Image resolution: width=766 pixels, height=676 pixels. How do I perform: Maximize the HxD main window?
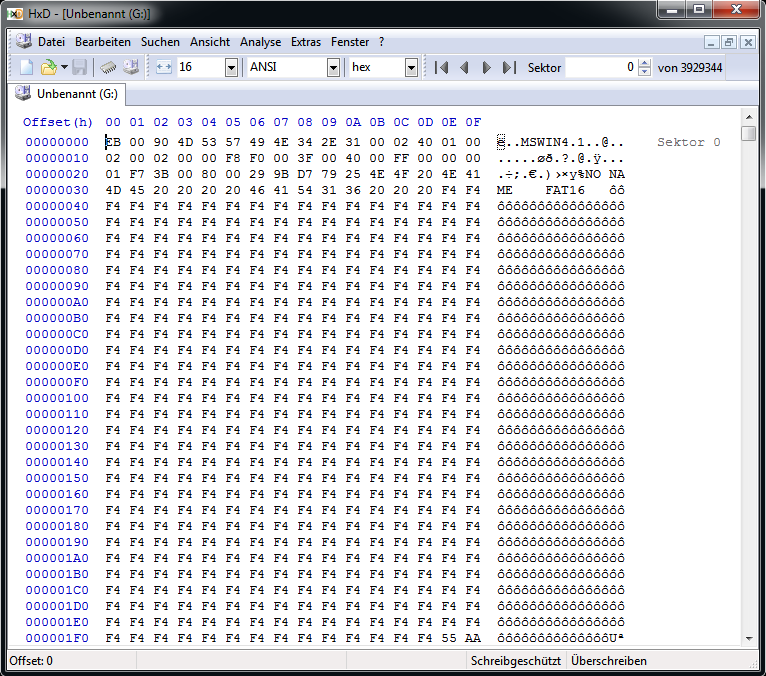coord(699,9)
